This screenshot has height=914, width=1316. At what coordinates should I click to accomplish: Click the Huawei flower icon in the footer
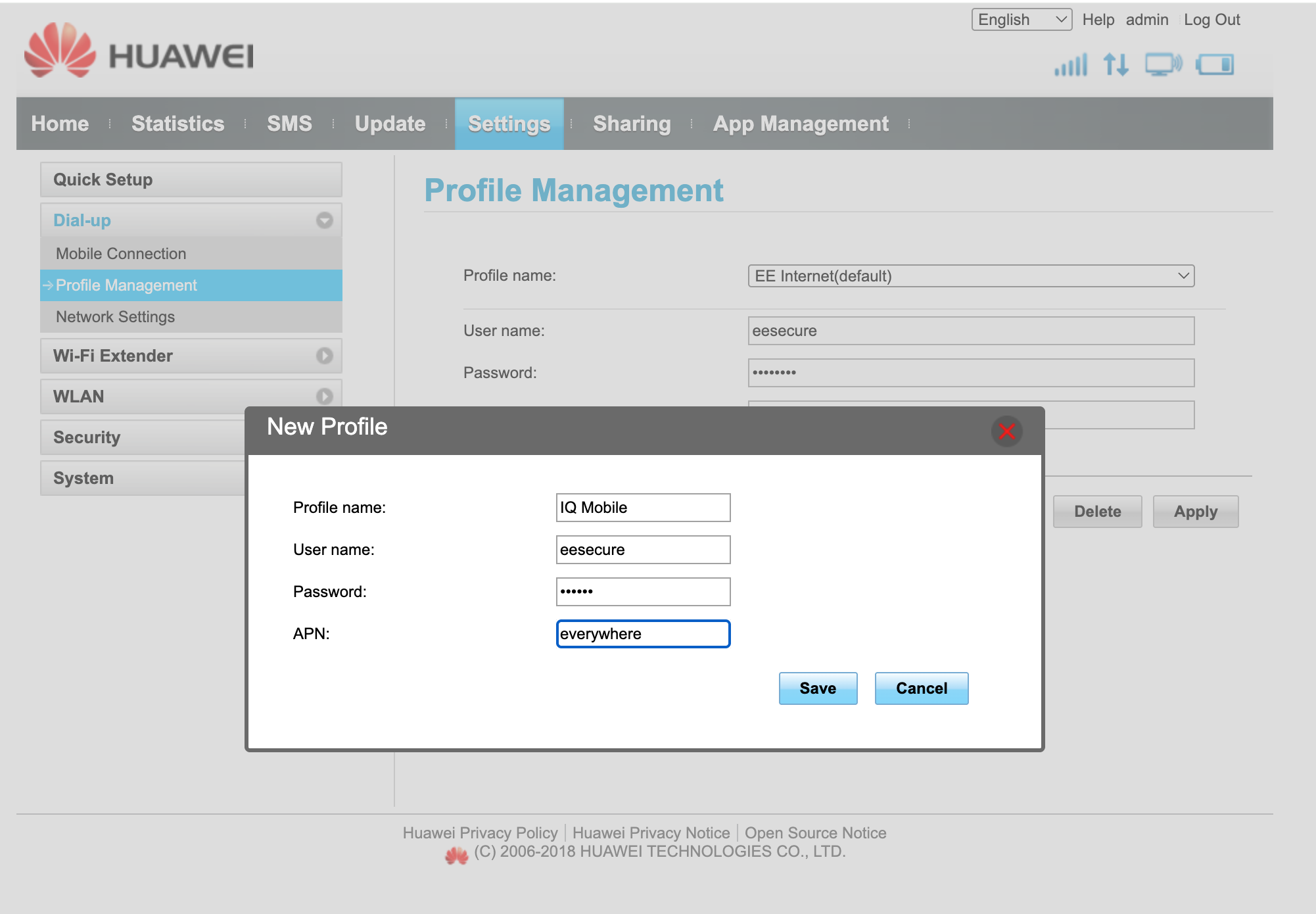coord(456,855)
